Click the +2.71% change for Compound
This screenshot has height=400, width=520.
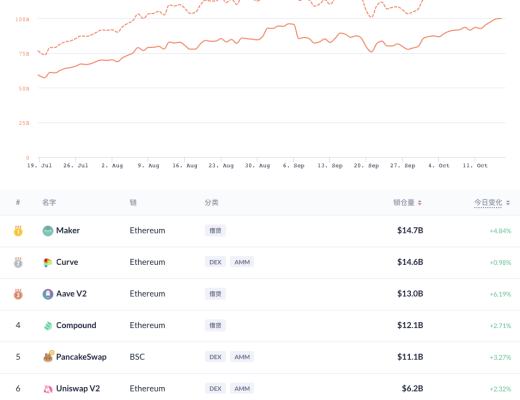click(x=500, y=325)
